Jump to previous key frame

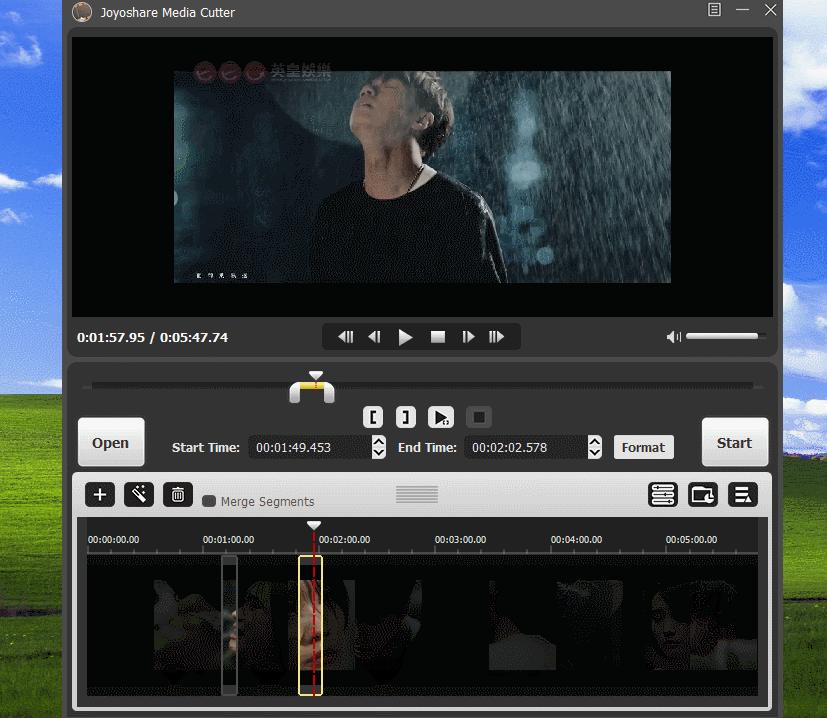(345, 337)
